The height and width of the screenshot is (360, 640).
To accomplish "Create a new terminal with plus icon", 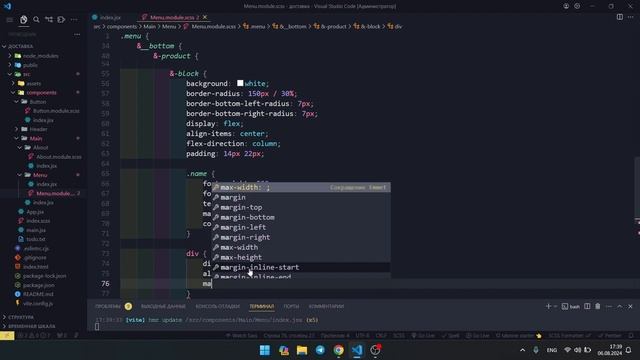I will point(548,306).
